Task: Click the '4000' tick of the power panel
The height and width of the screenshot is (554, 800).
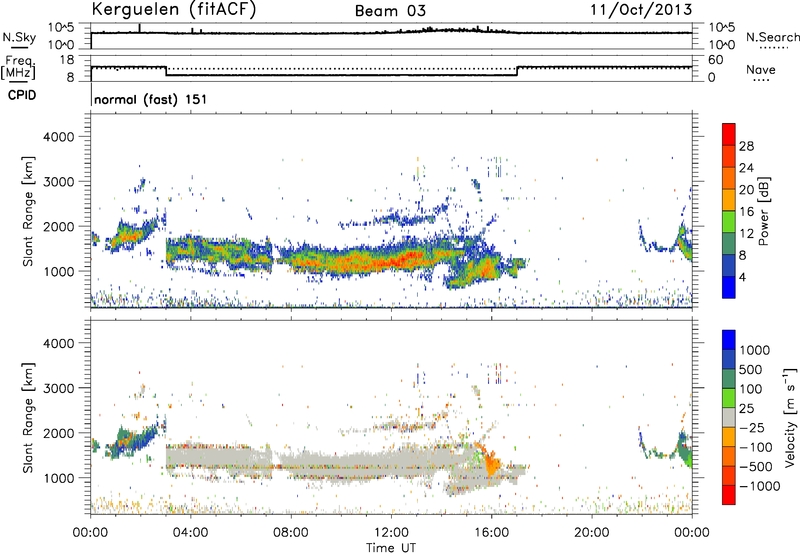Action: coord(59,137)
